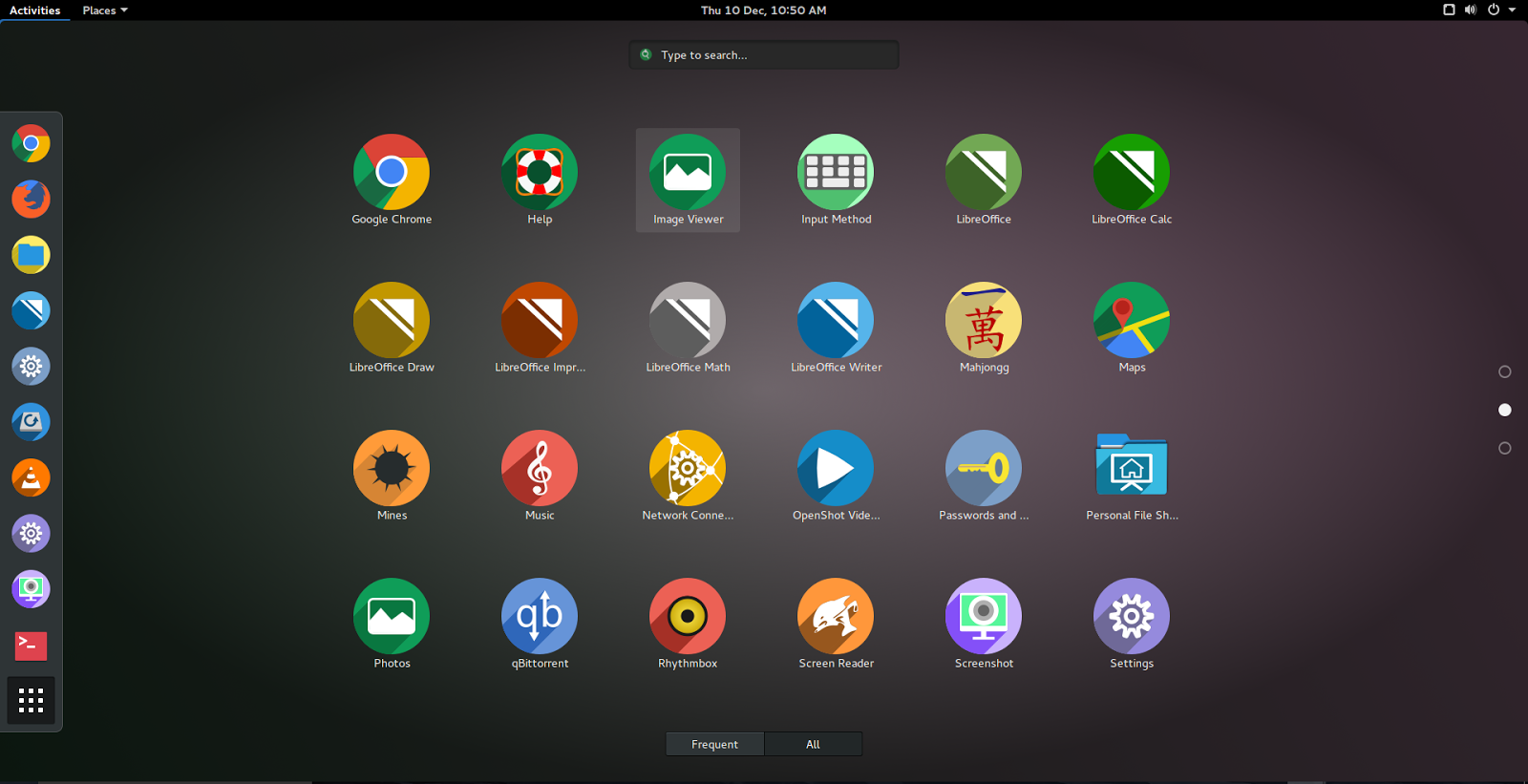Toggle the Show Applications grid button
This screenshot has width=1528, height=784.
(31, 701)
